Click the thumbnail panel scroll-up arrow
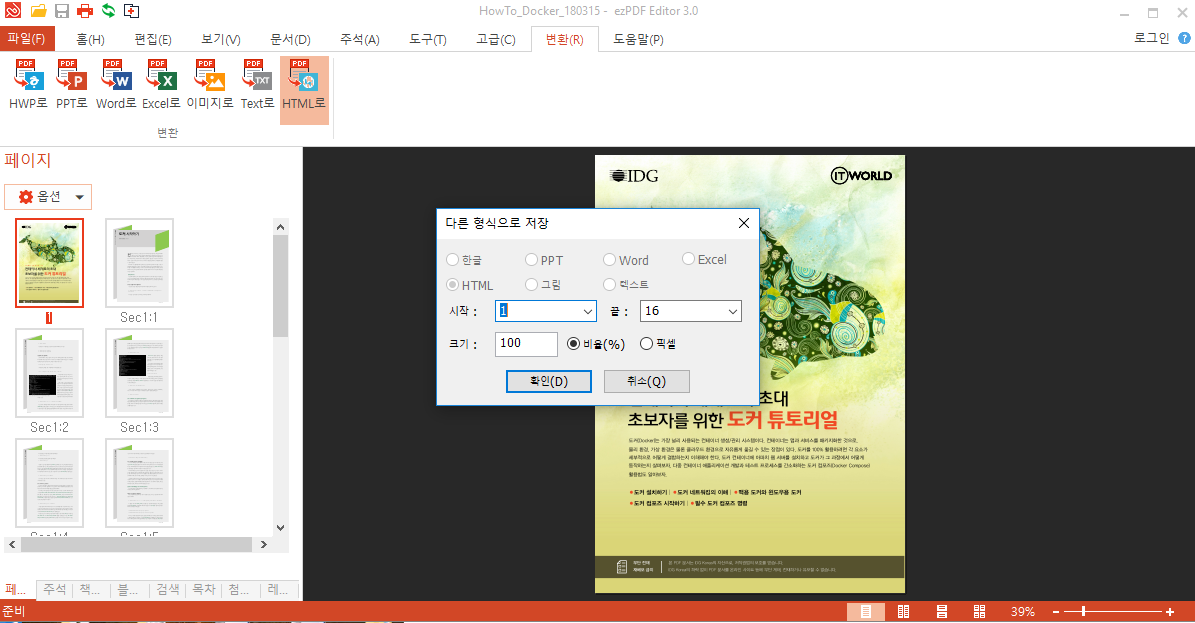 pos(280,227)
